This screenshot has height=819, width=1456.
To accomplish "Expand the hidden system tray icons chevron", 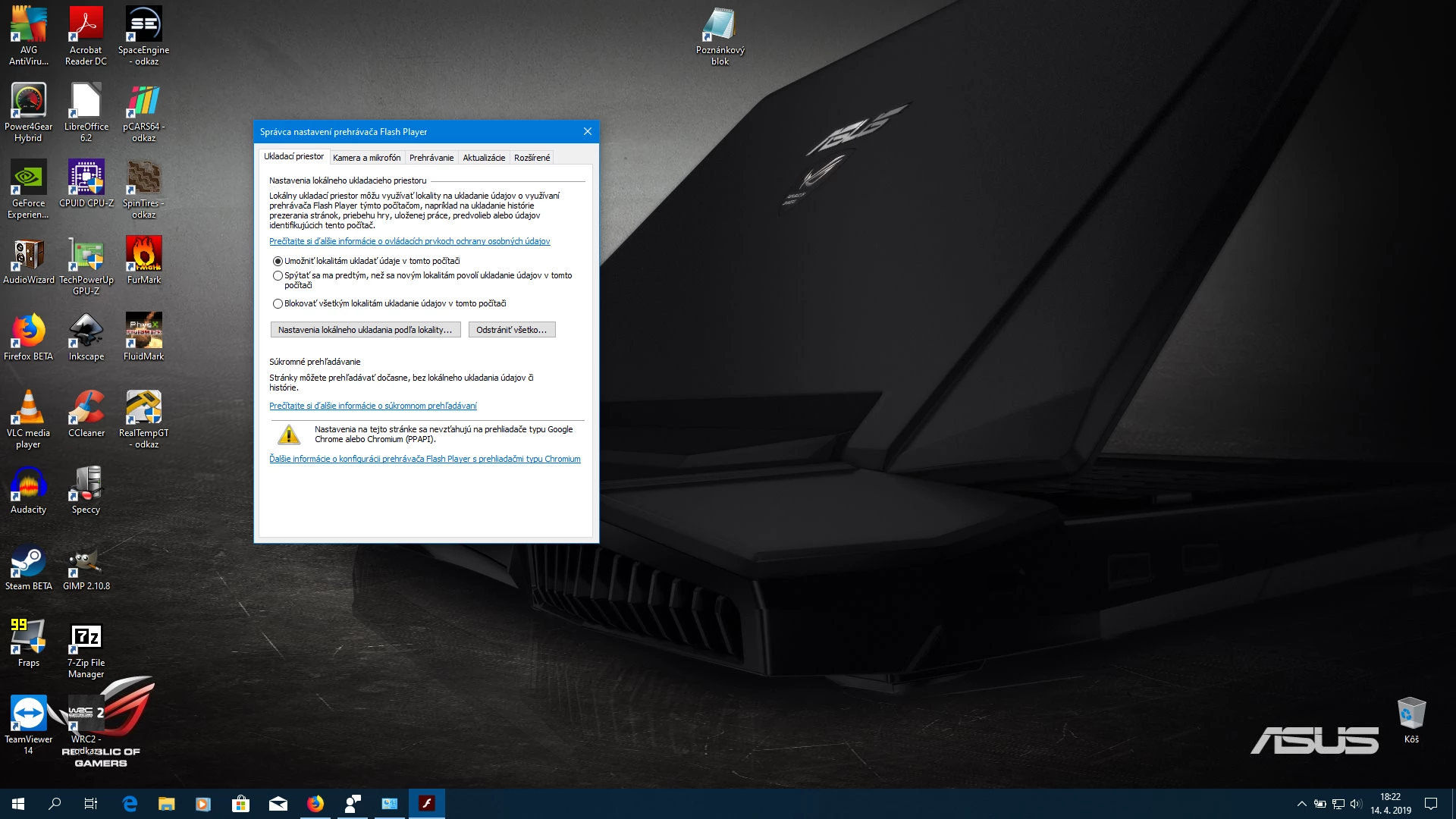I will point(1301,804).
